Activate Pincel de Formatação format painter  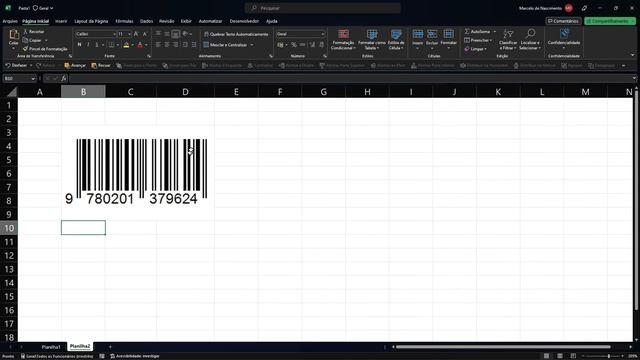coord(45,49)
